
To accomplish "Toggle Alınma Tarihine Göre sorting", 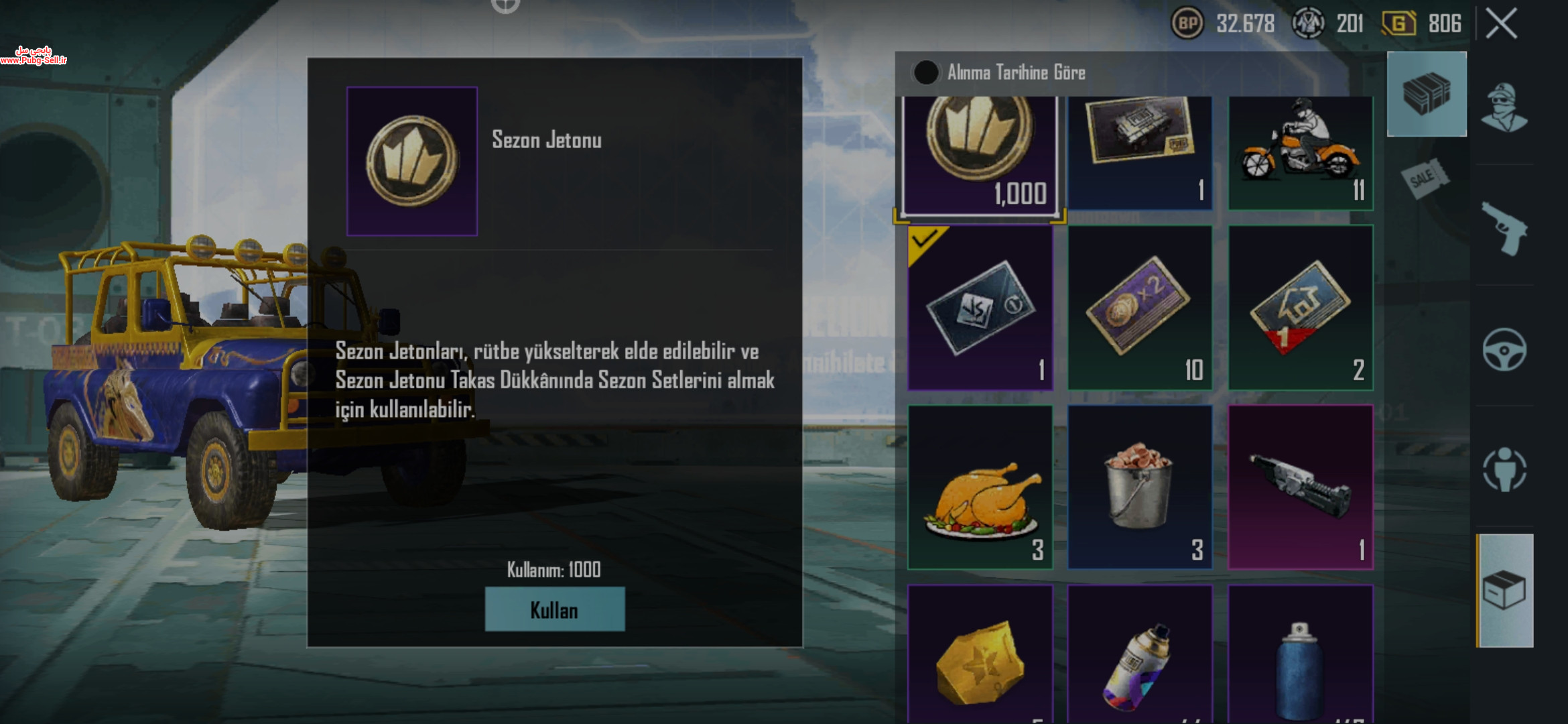I will (926, 72).
